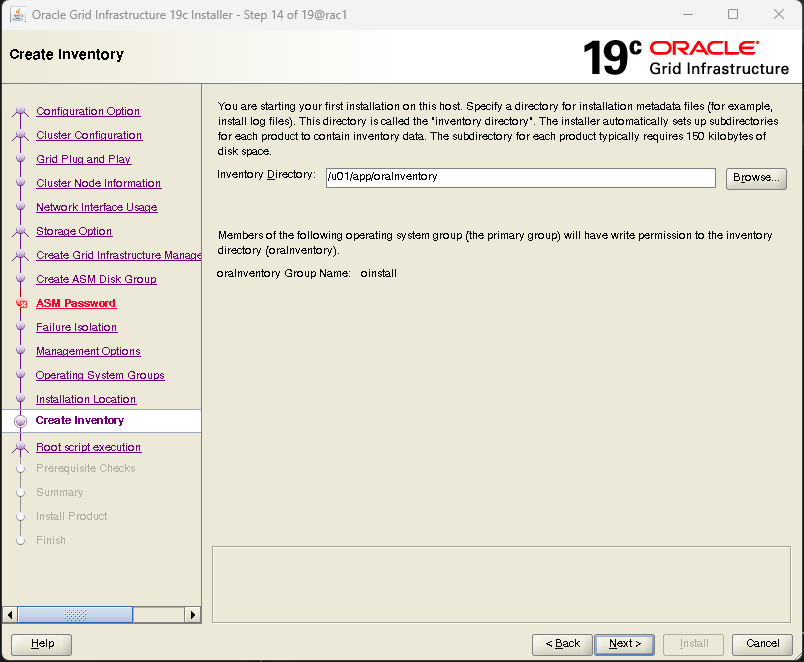Click the Storage Option step marker icon
The image size is (804, 662).
click(x=21, y=231)
